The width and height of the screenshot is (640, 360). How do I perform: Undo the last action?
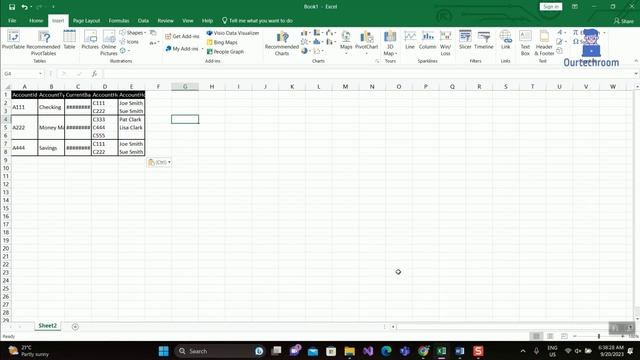(x=24, y=7)
